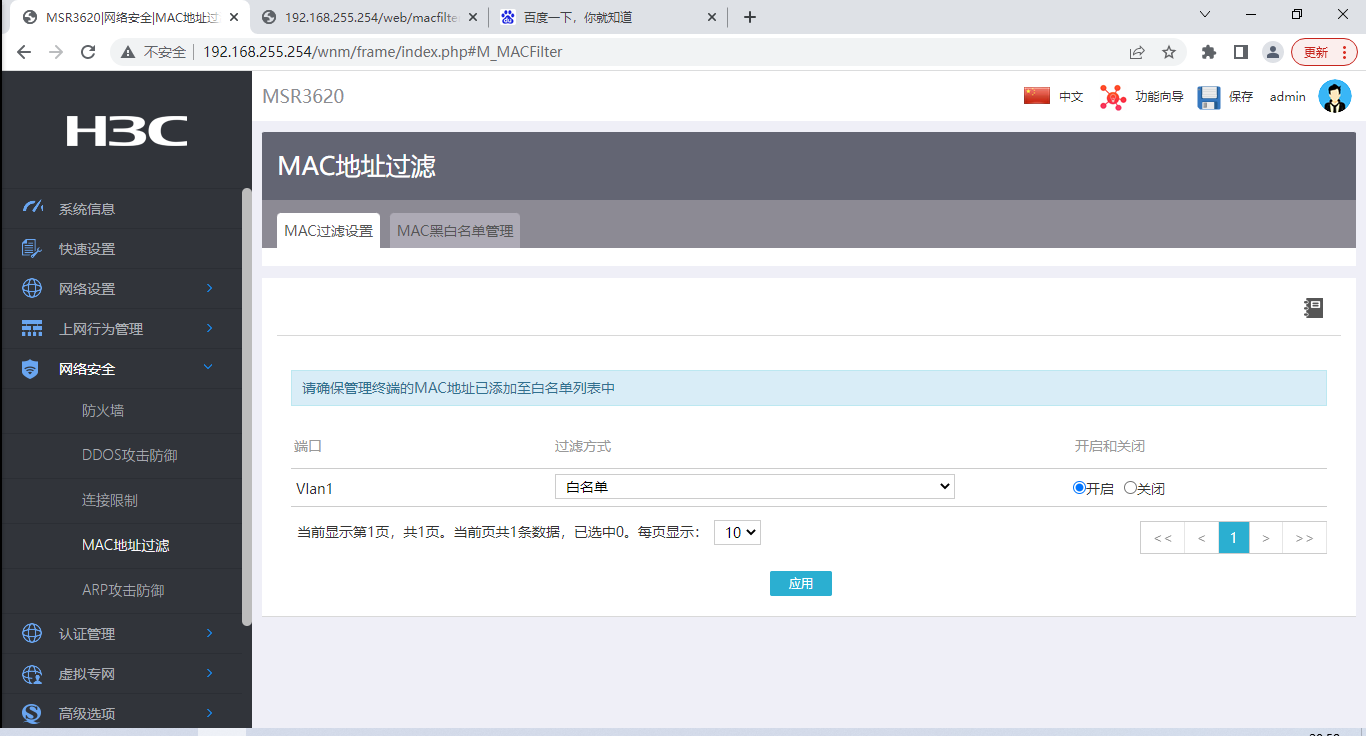Bookmark this page with the star icon
This screenshot has height=736, width=1366.
[1169, 52]
